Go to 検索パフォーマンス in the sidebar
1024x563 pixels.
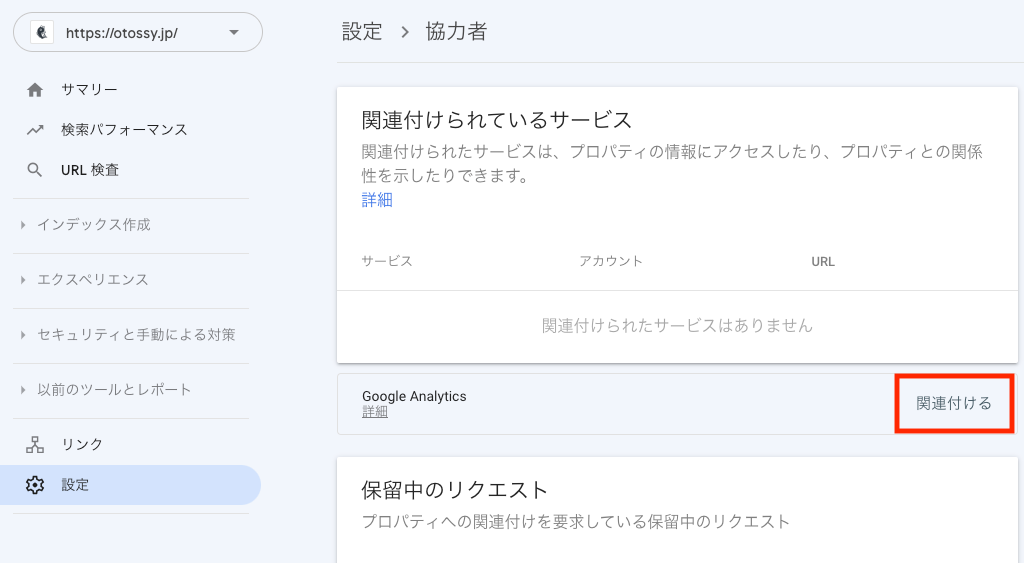tap(124, 130)
